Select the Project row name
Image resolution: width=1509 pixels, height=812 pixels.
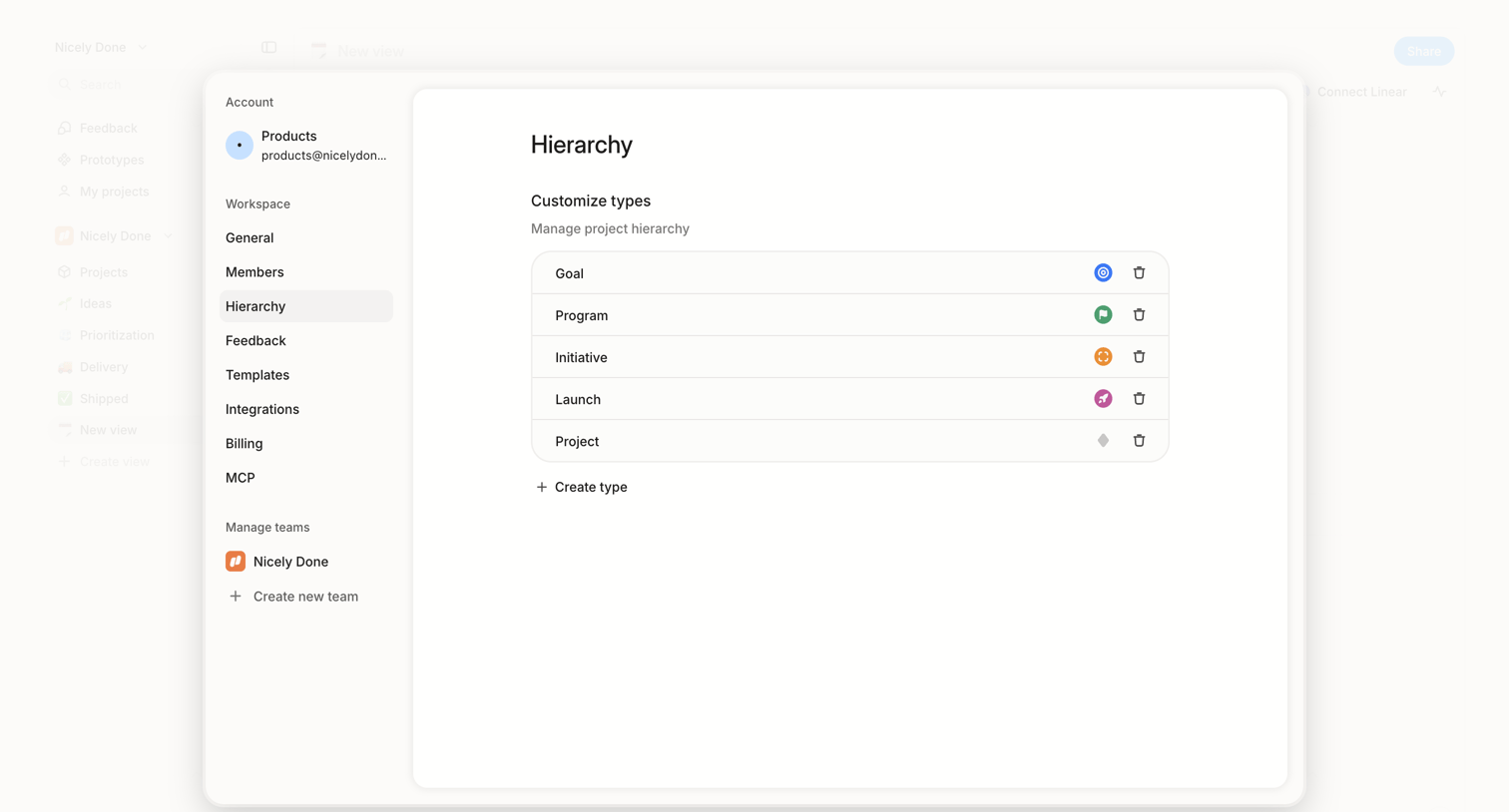(577, 441)
